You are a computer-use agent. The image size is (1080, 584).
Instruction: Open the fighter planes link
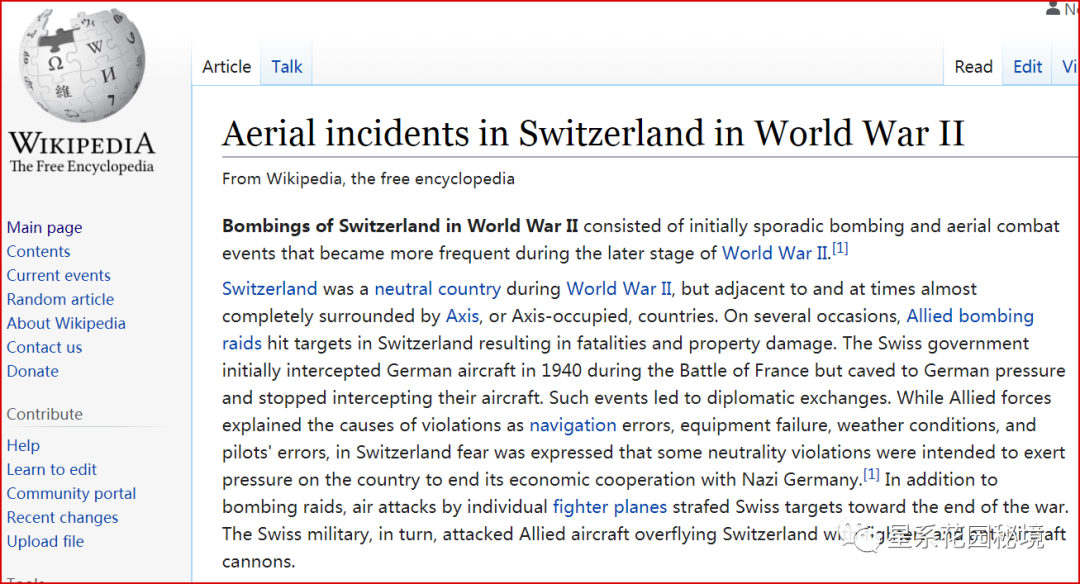(610, 507)
